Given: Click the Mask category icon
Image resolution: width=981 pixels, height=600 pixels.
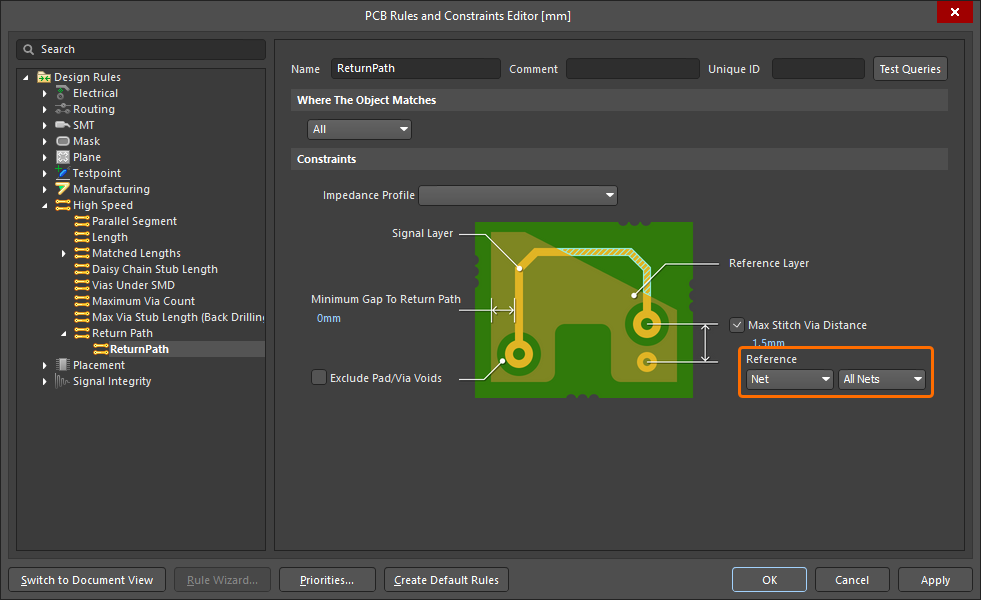Looking at the screenshot, I should click(63, 141).
